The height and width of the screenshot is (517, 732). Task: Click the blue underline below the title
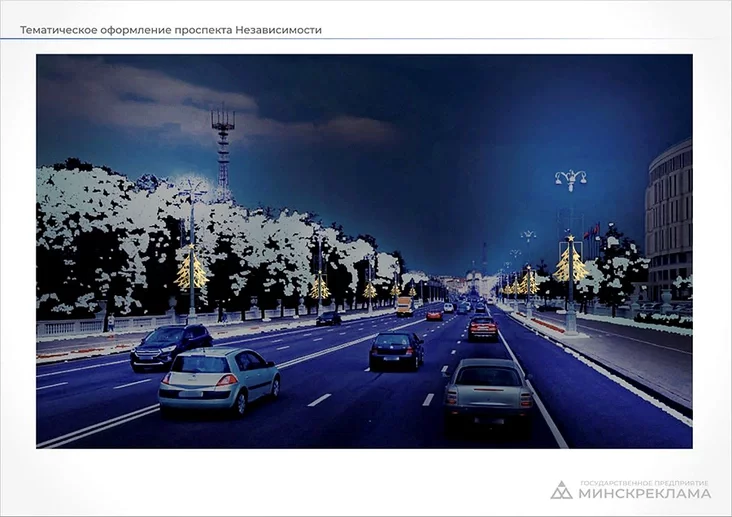pos(300,40)
